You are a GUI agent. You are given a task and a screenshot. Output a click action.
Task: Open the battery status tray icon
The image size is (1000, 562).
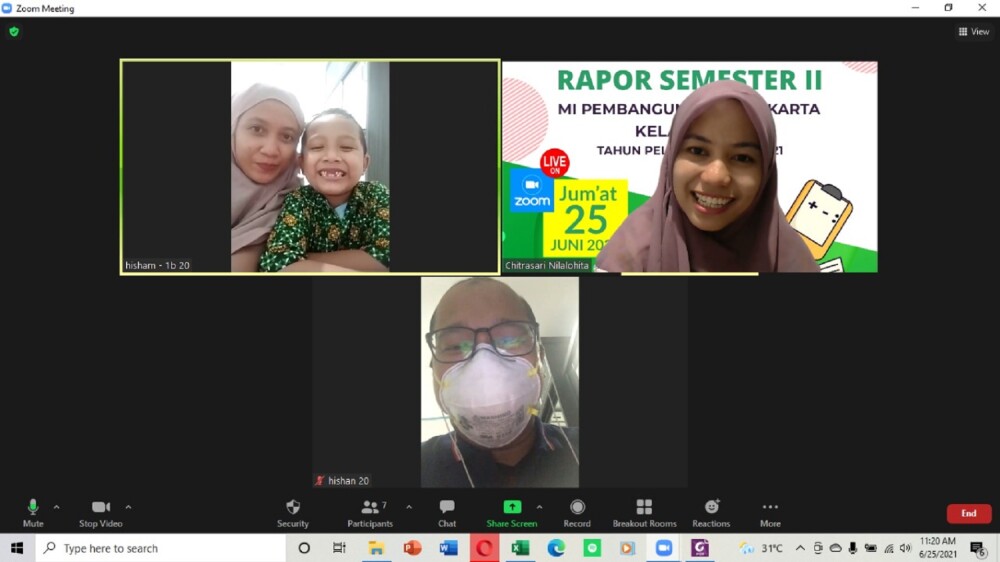[871, 548]
